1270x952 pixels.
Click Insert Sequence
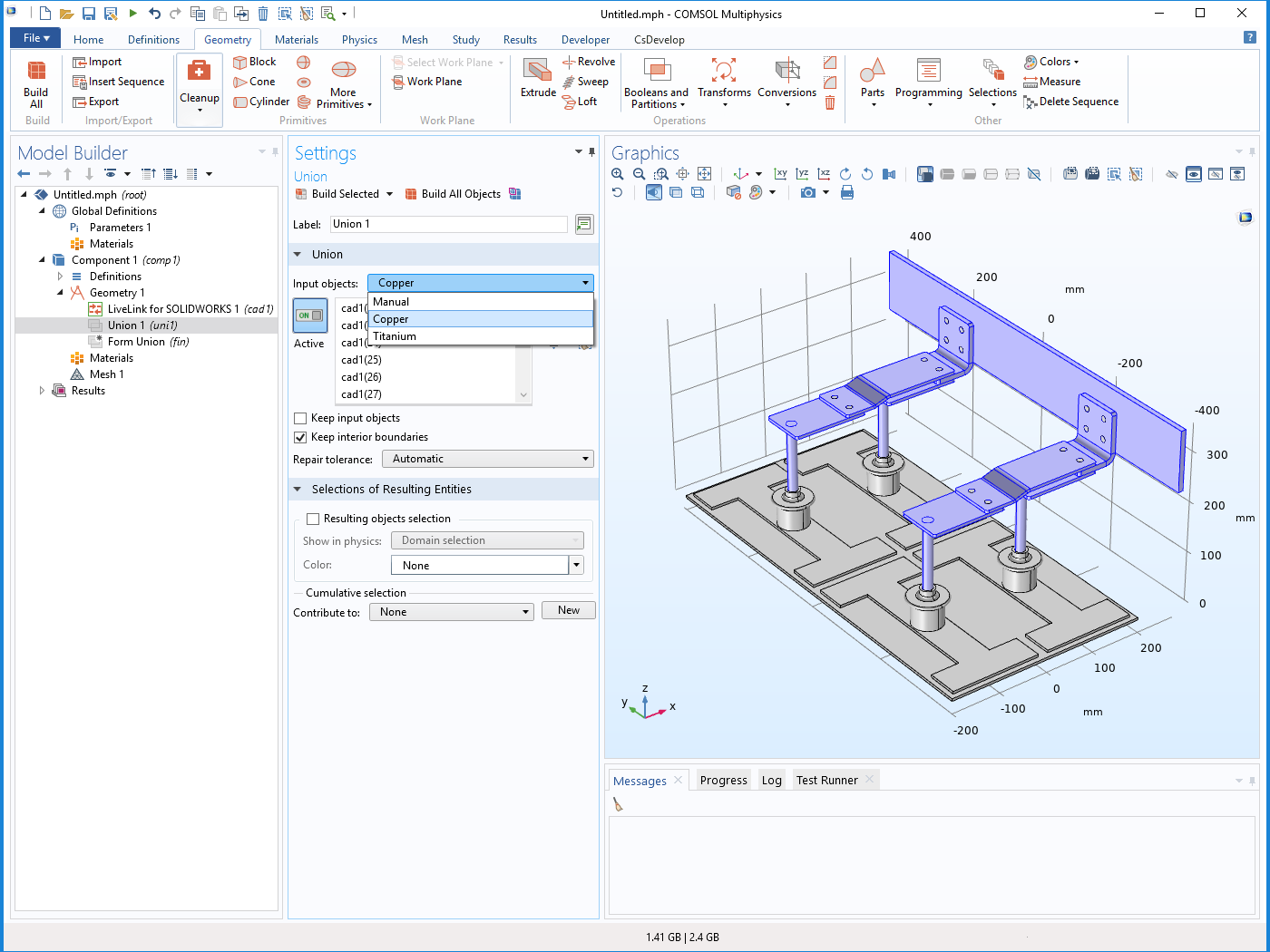(x=119, y=82)
